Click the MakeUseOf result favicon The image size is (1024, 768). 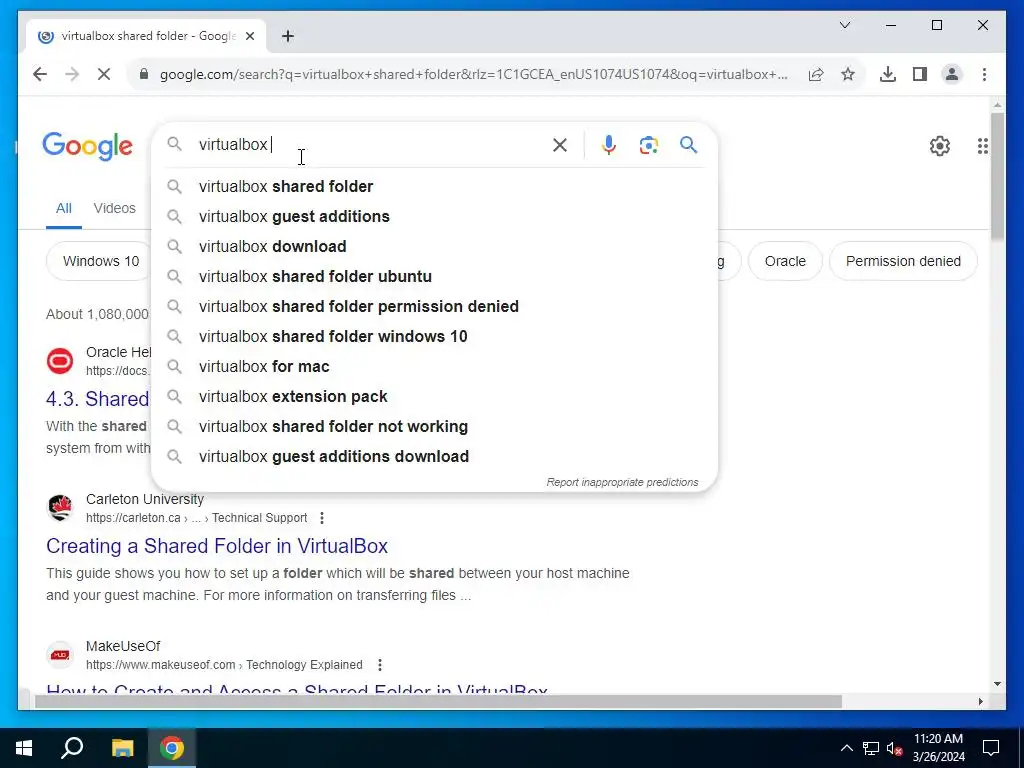pyautogui.click(x=60, y=655)
